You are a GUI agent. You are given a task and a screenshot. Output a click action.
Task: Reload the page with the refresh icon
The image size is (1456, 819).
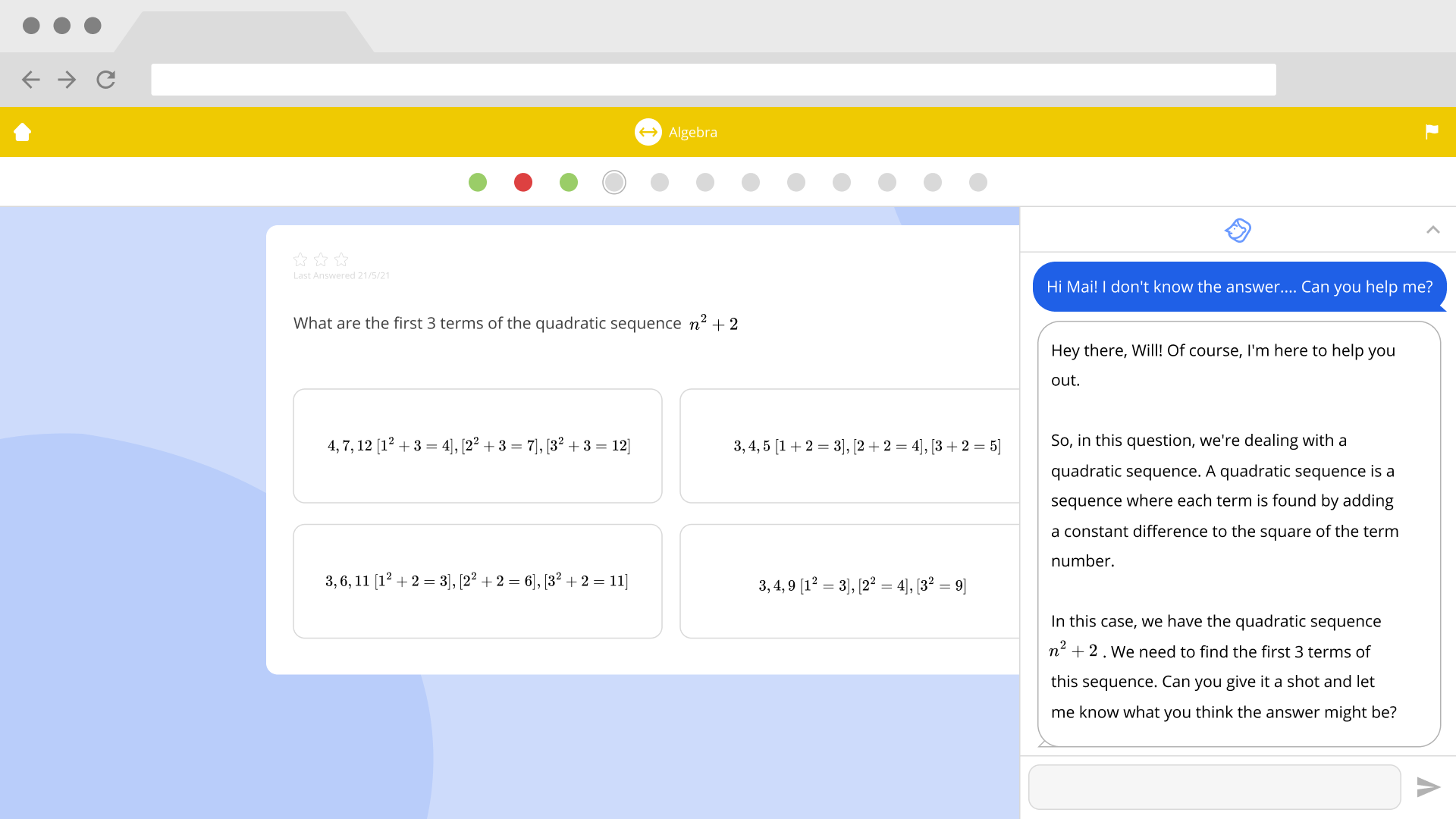tap(105, 80)
